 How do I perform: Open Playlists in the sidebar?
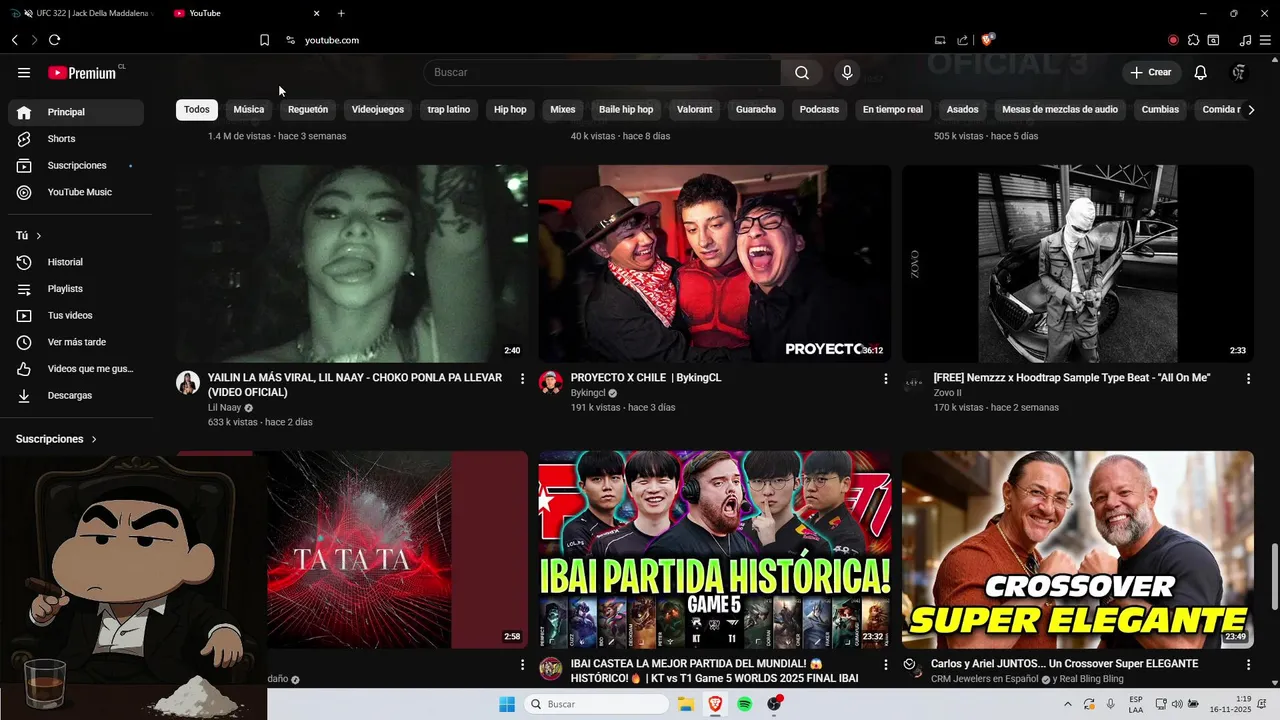point(76,289)
